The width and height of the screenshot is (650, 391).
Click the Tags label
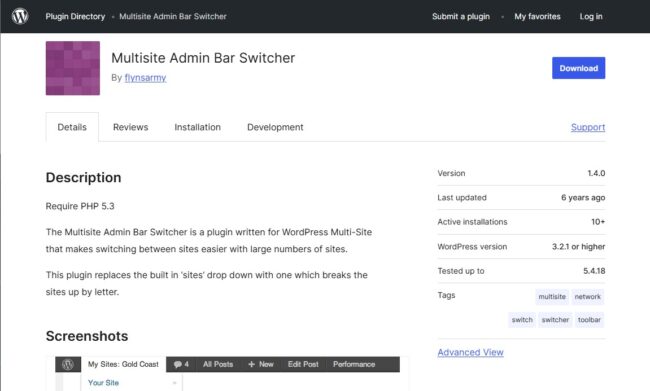click(446, 295)
